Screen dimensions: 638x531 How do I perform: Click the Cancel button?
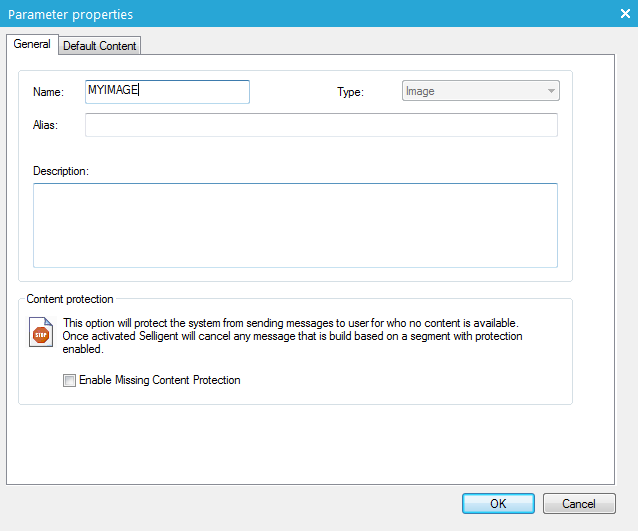(x=579, y=503)
